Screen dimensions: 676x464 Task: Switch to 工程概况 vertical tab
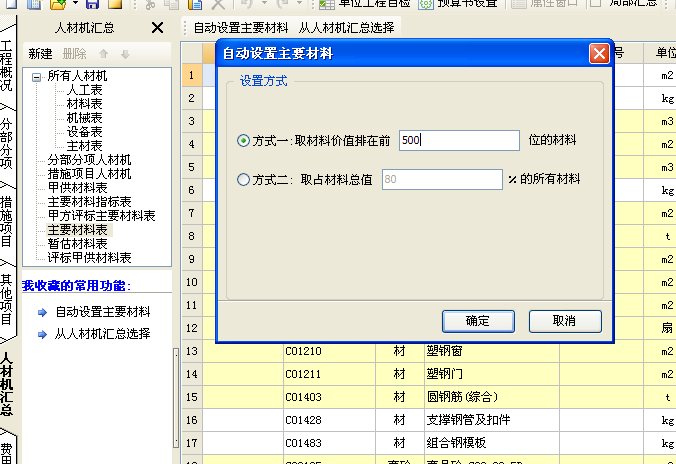(7, 65)
